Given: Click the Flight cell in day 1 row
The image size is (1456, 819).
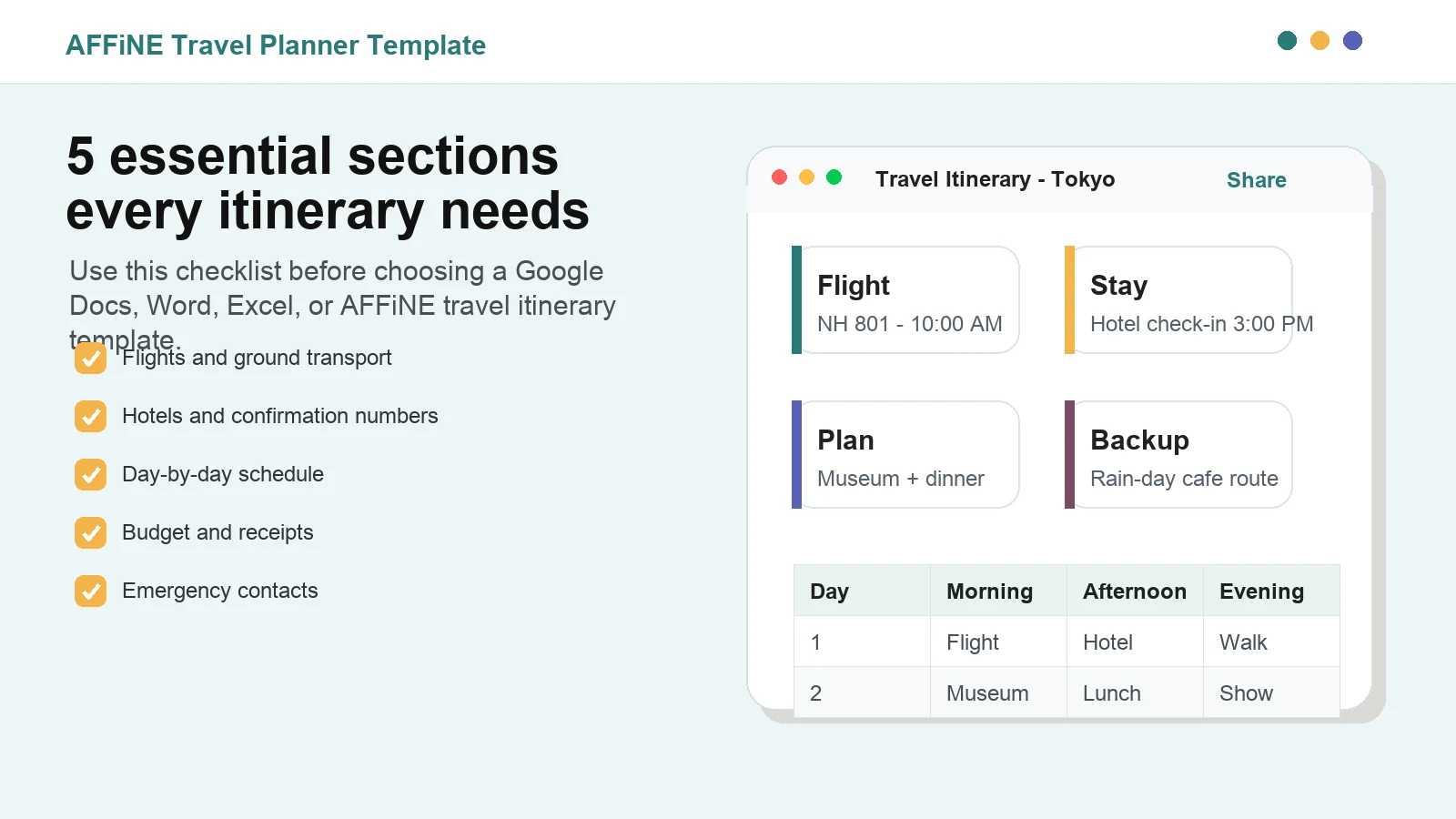Looking at the screenshot, I should 998,642.
